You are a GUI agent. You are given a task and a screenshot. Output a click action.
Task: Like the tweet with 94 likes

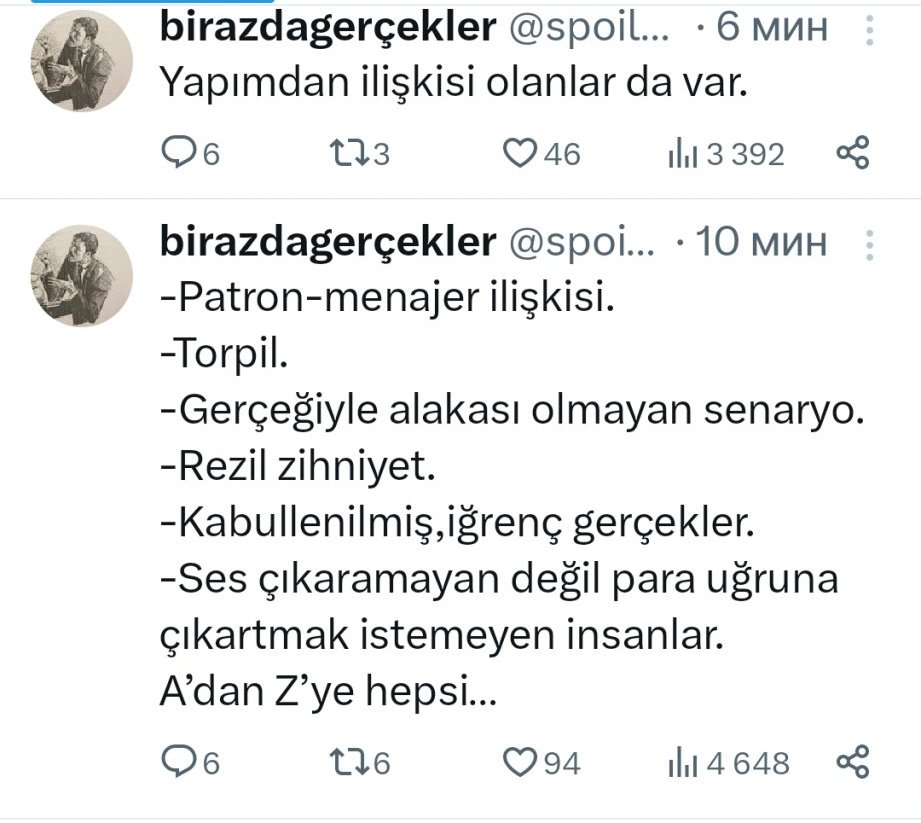click(519, 763)
